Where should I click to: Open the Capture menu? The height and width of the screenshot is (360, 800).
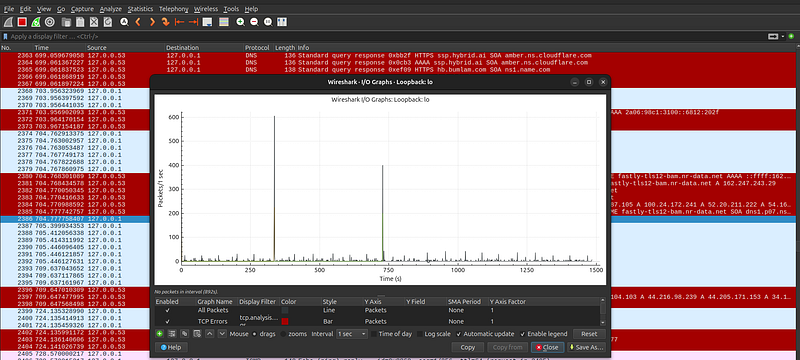pyautogui.click(x=82, y=9)
